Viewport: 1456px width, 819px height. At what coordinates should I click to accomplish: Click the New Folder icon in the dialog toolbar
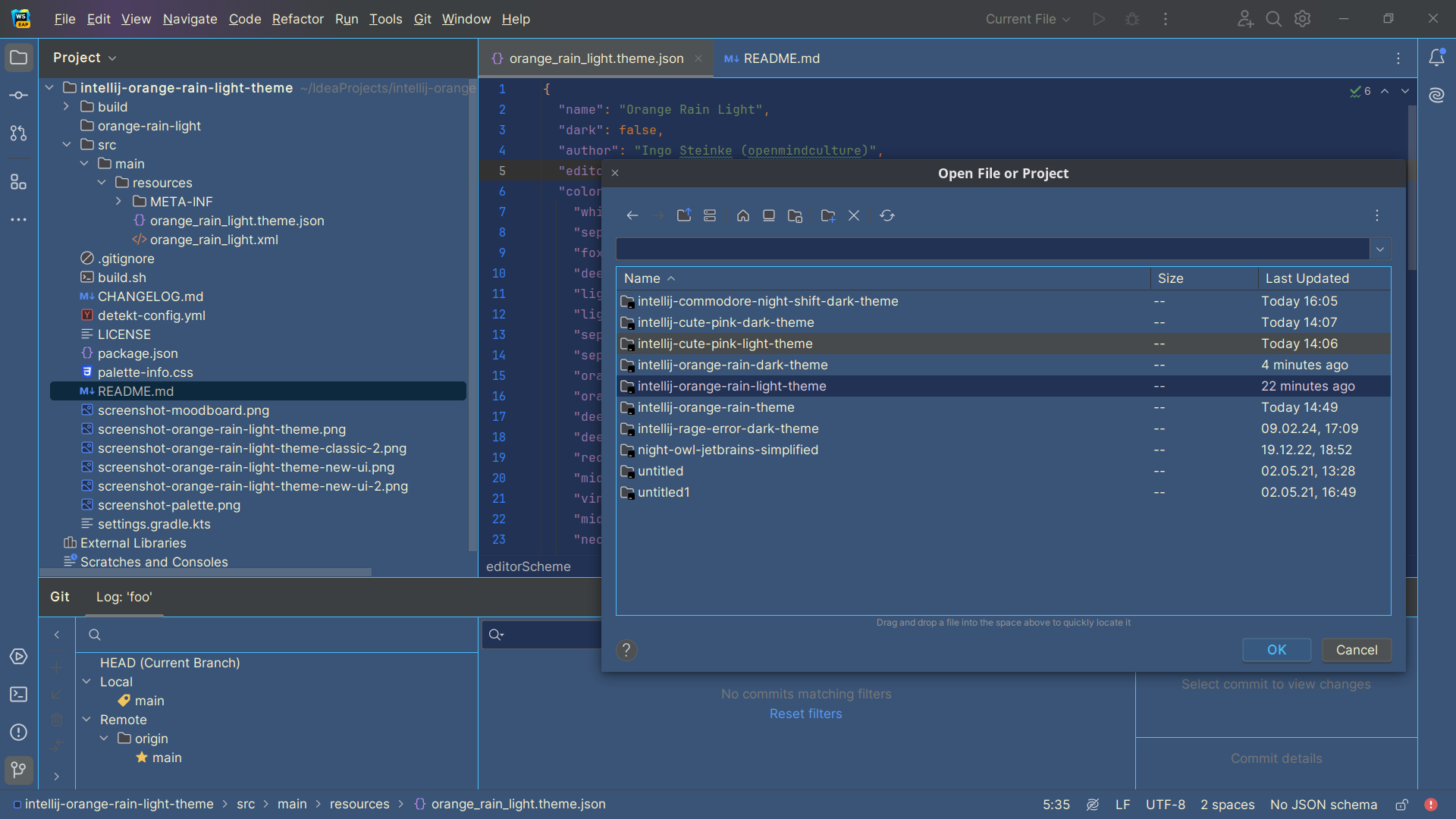tap(827, 216)
